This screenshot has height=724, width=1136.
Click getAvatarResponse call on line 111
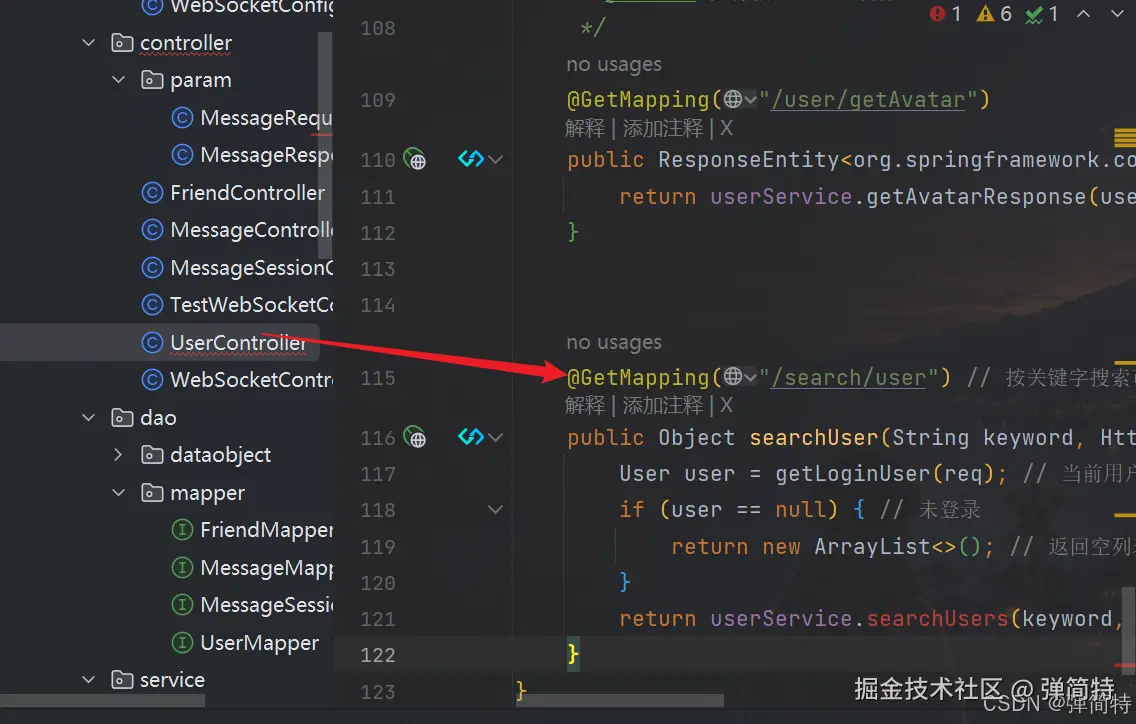point(976,196)
